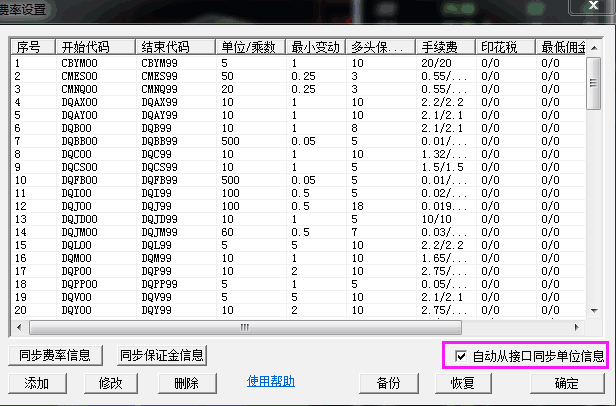Select row DQV00
Viewport: 616px width, 406px height.
point(299,297)
